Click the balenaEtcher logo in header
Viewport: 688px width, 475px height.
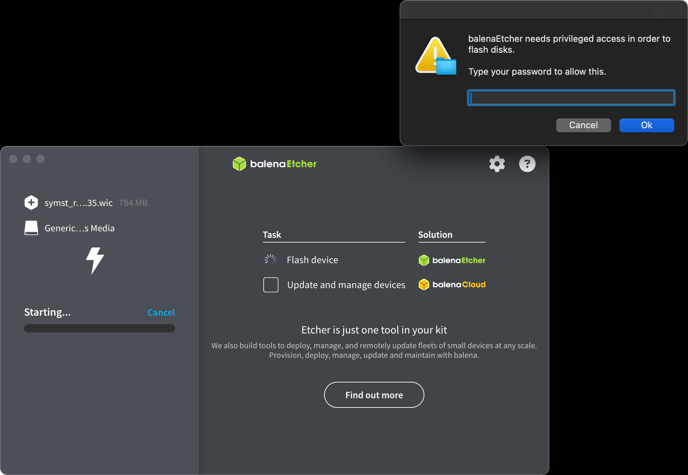[x=275, y=164]
